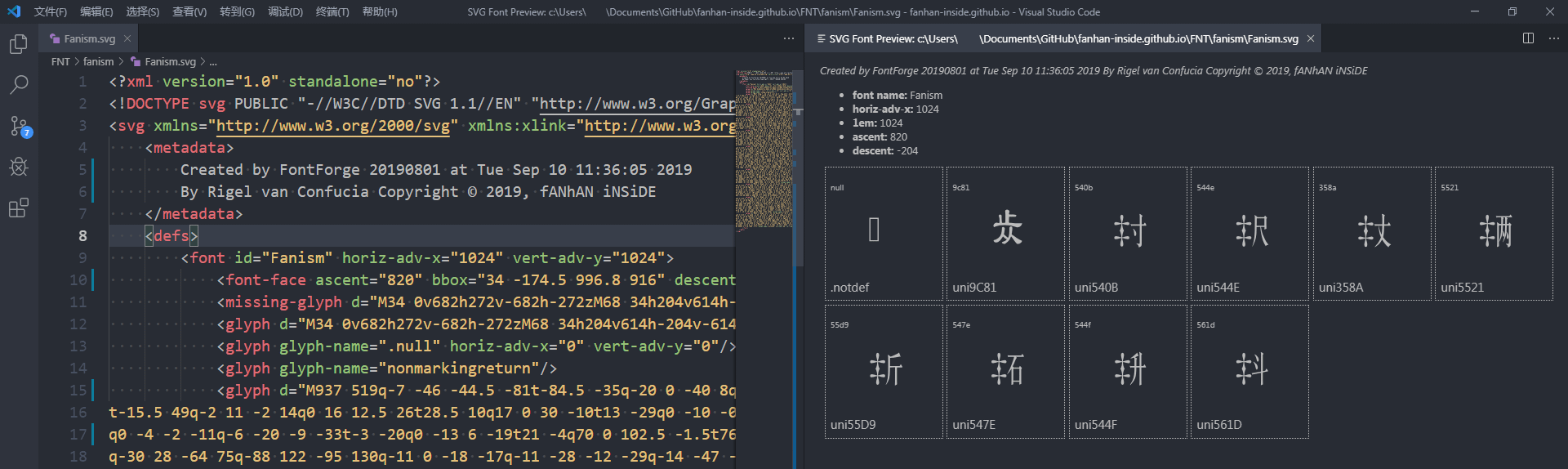Click the uni540B glyph preview tile
Viewport: 1568px width, 469px height.
(x=1128, y=234)
